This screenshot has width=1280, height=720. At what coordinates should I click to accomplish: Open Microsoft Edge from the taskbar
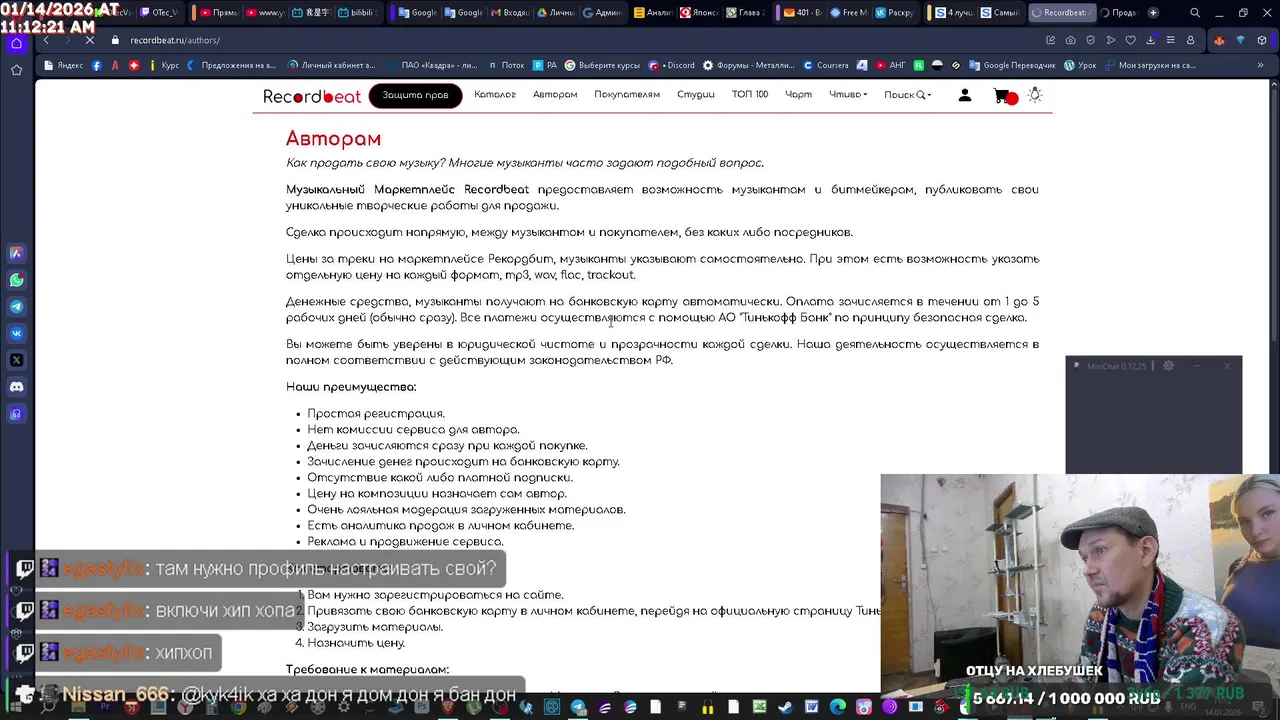click(x=838, y=707)
